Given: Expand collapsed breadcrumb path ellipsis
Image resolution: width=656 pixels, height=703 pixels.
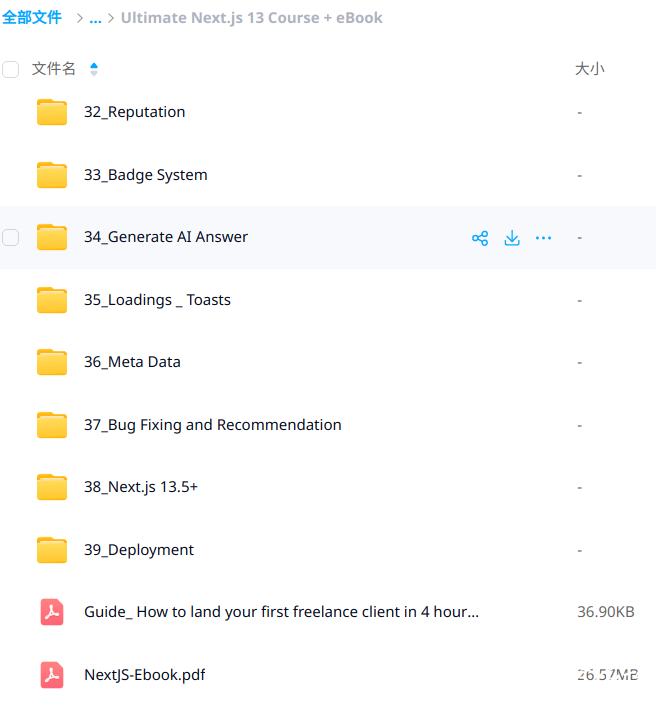Looking at the screenshot, I should [x=95, y=18].
